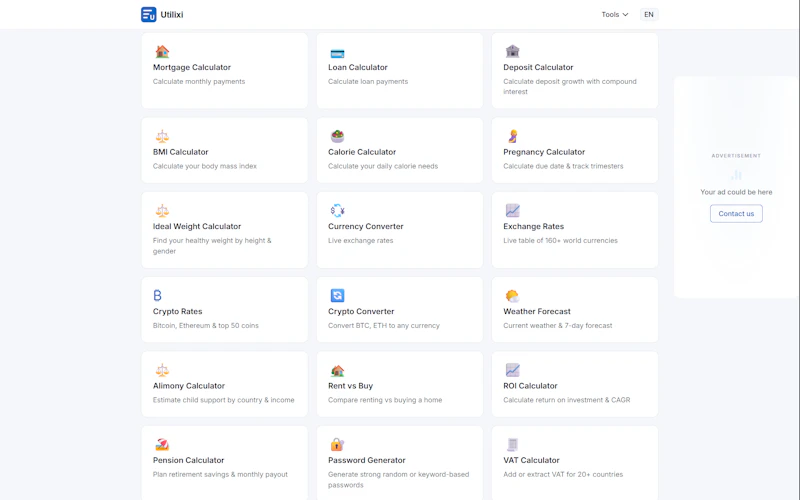Click the Loan Calculator credit card icon
Screen dimensions: 800x500
coord(337,53)
